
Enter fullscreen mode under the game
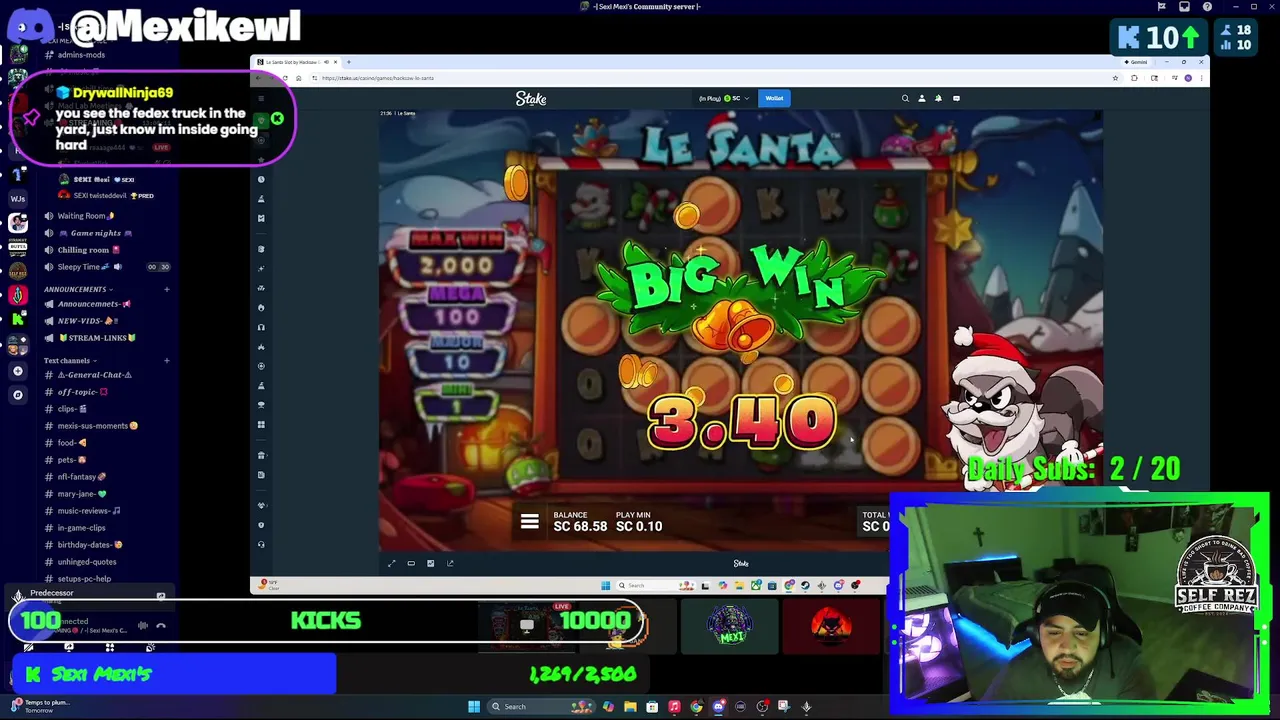391,563
